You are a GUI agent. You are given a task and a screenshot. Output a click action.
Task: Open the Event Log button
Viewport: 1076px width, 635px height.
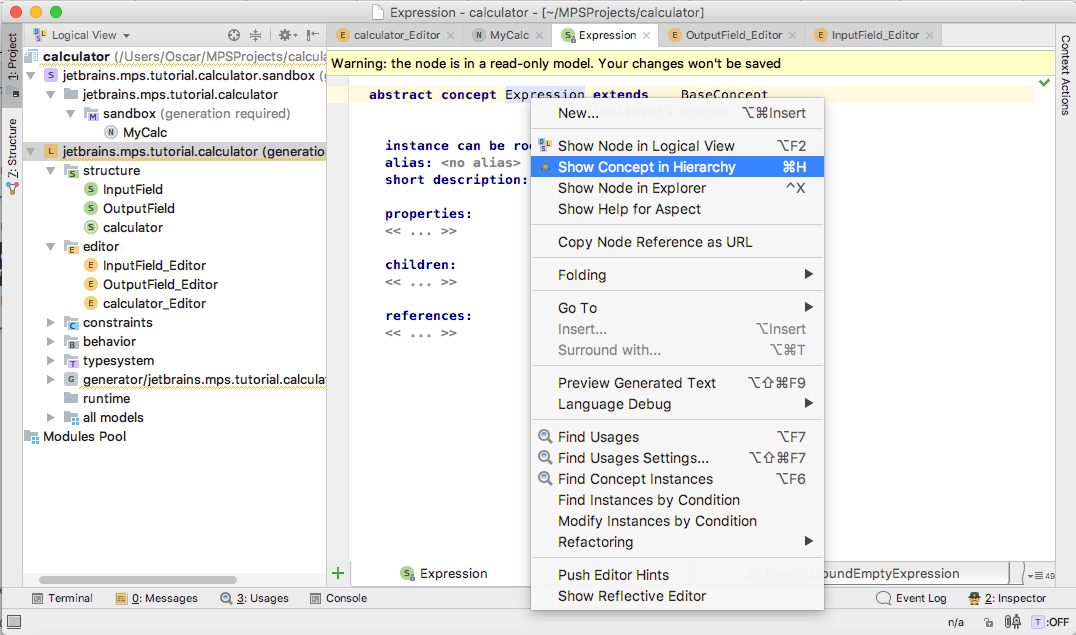coord(911,598)
